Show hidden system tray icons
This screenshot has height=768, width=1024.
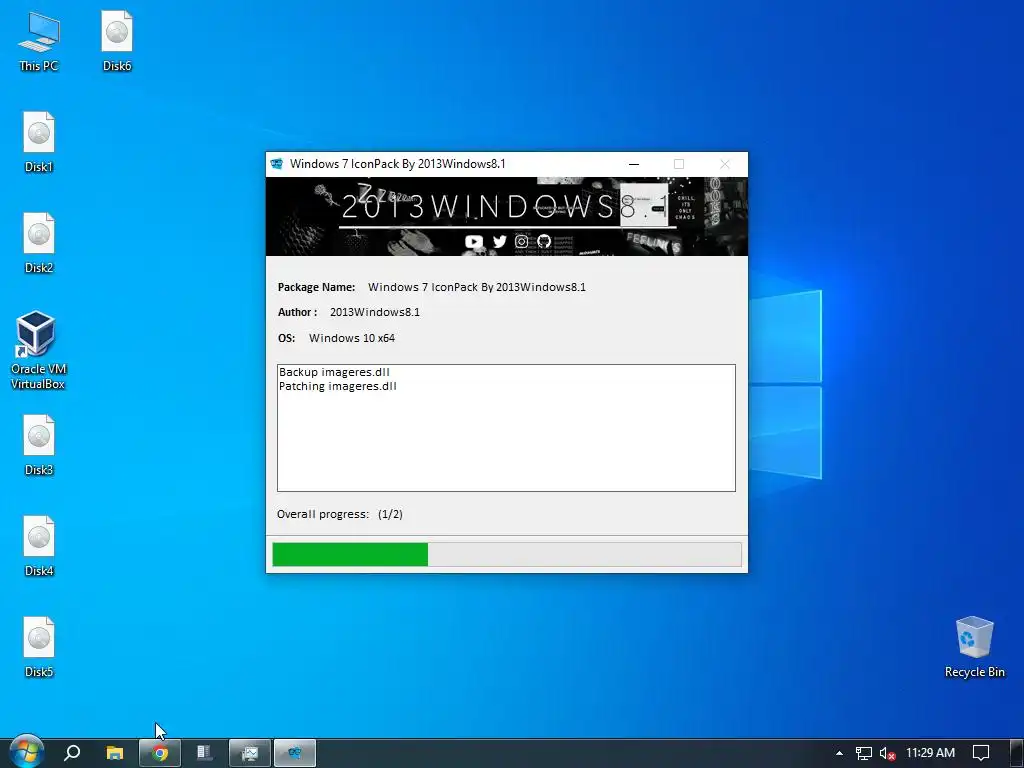(839, 753)
